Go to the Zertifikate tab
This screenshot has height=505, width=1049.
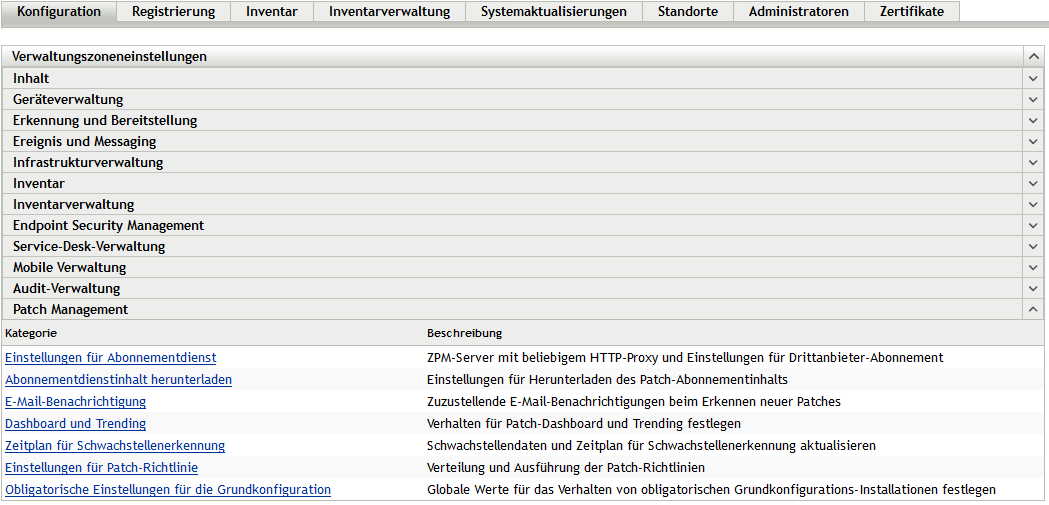click(911, 12)
